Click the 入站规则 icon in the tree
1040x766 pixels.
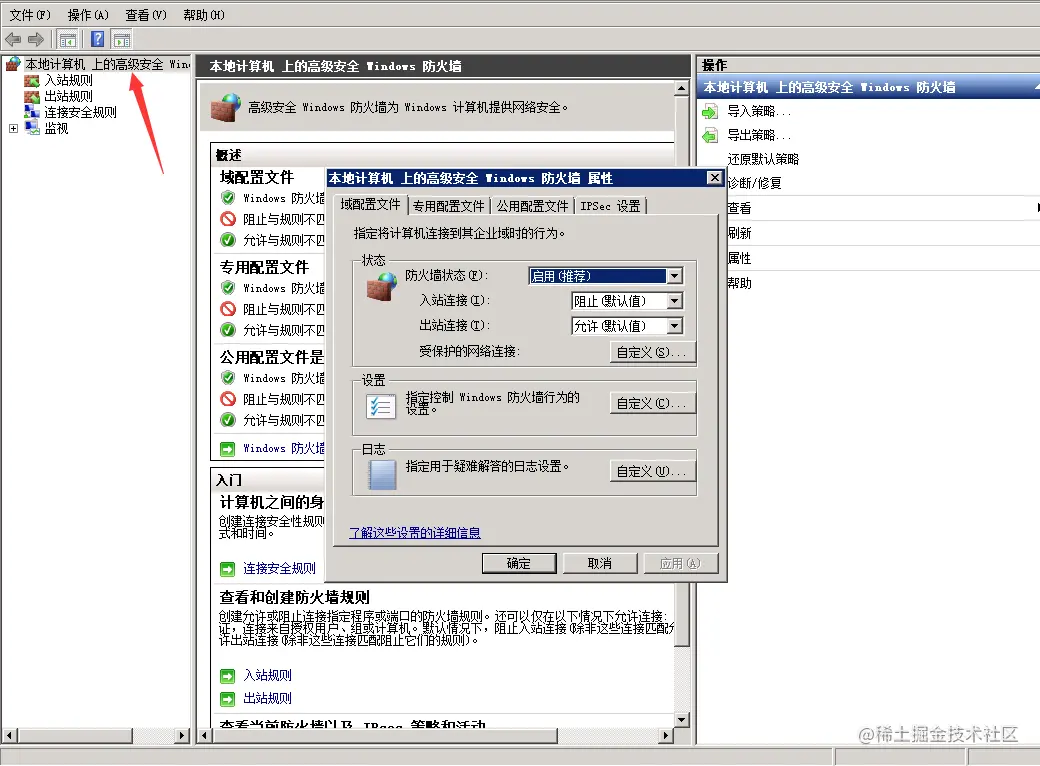(x=32, y=81)
